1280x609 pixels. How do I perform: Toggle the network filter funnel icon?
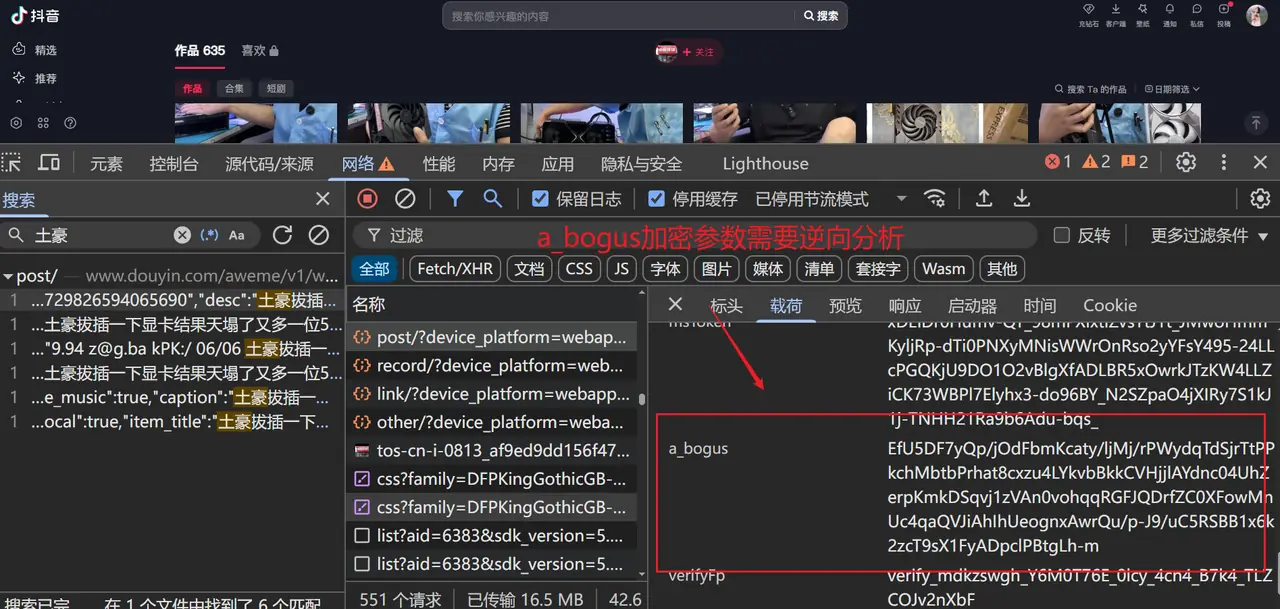tap(455, 199)
